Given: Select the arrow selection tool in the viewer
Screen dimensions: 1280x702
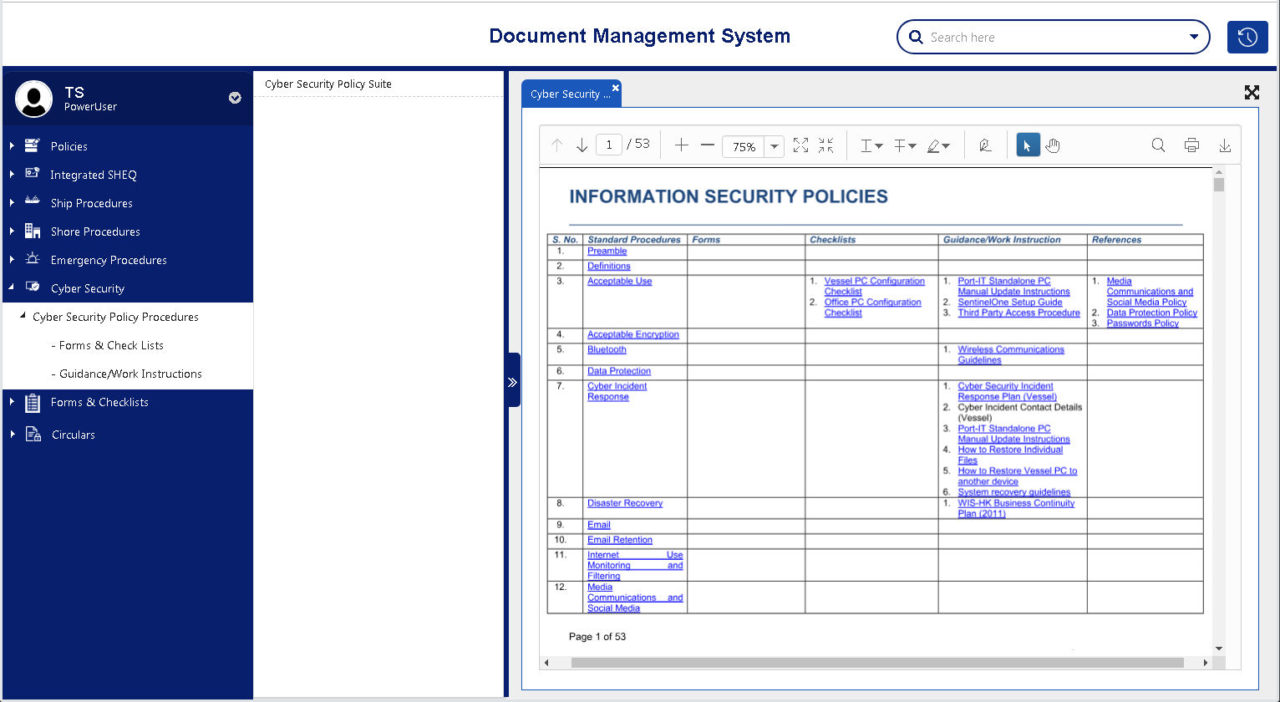Looking at the screenshot, I should pyautogui.click(x=1028, y=144).
